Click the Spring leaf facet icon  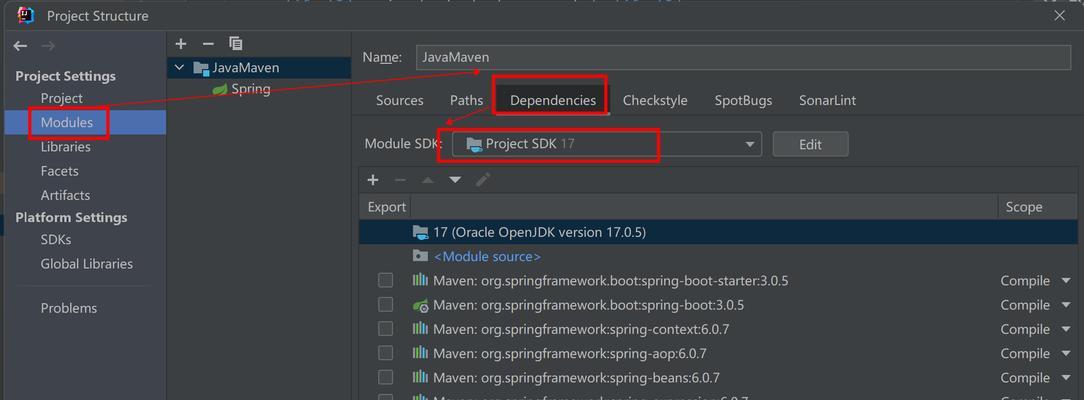(x=220, y=89)
